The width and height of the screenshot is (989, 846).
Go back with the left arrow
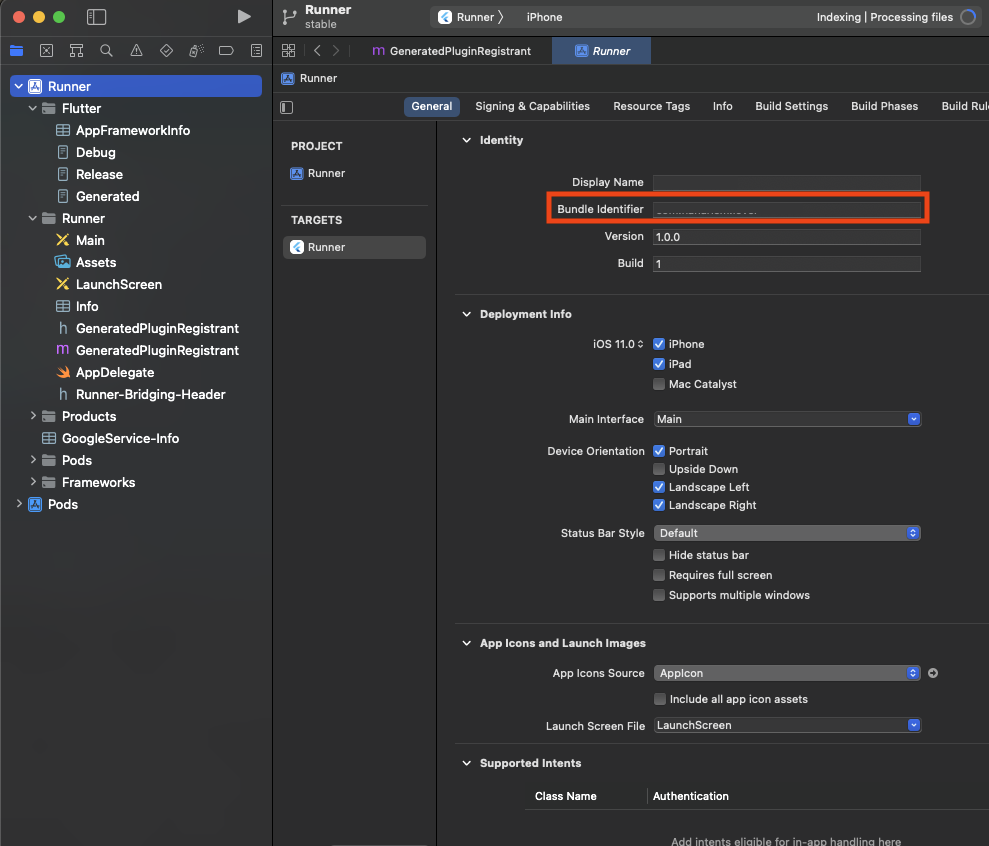(317, 50)
